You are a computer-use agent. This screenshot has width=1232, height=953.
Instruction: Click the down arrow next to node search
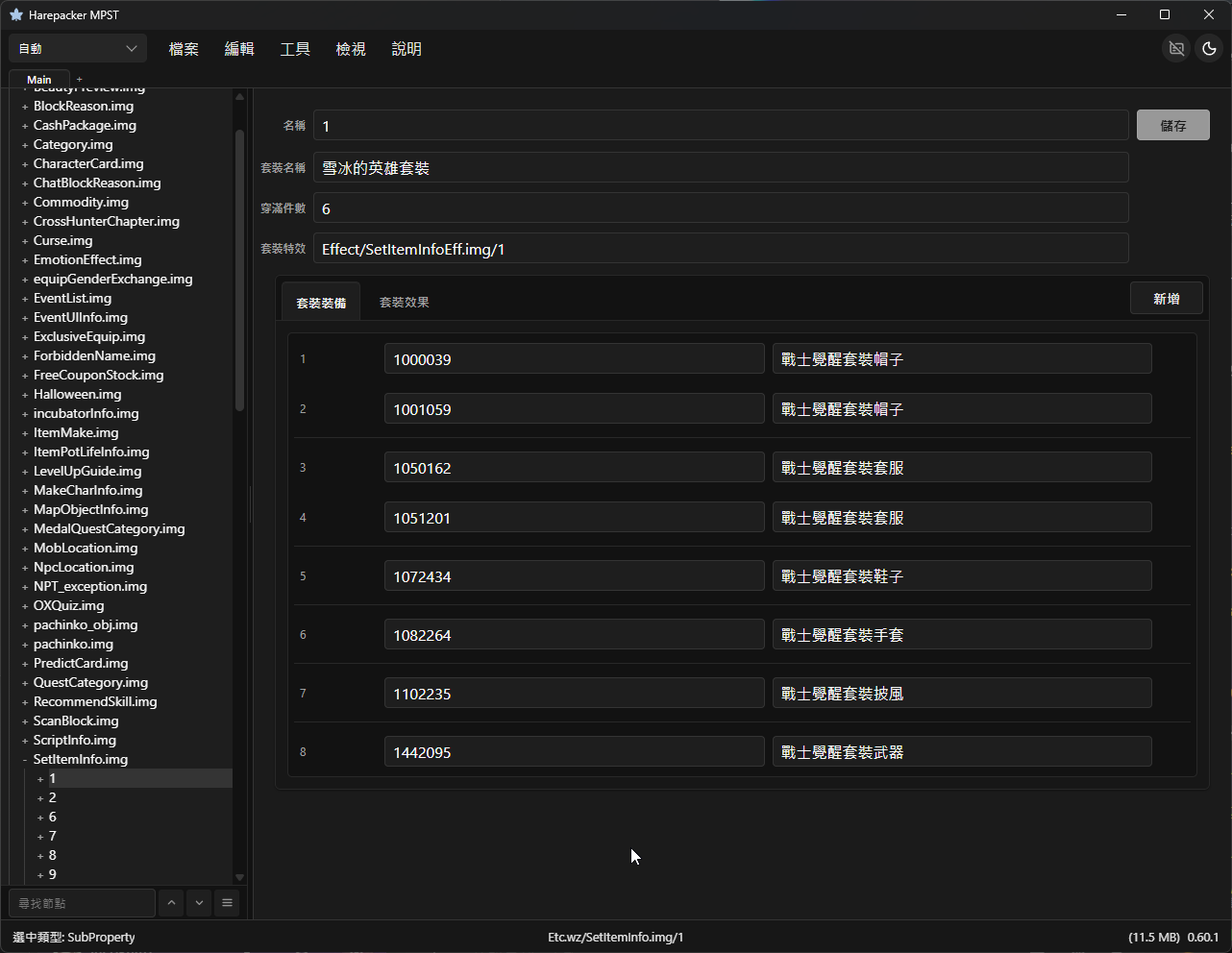pyautogui.click(x=199, y=903)
